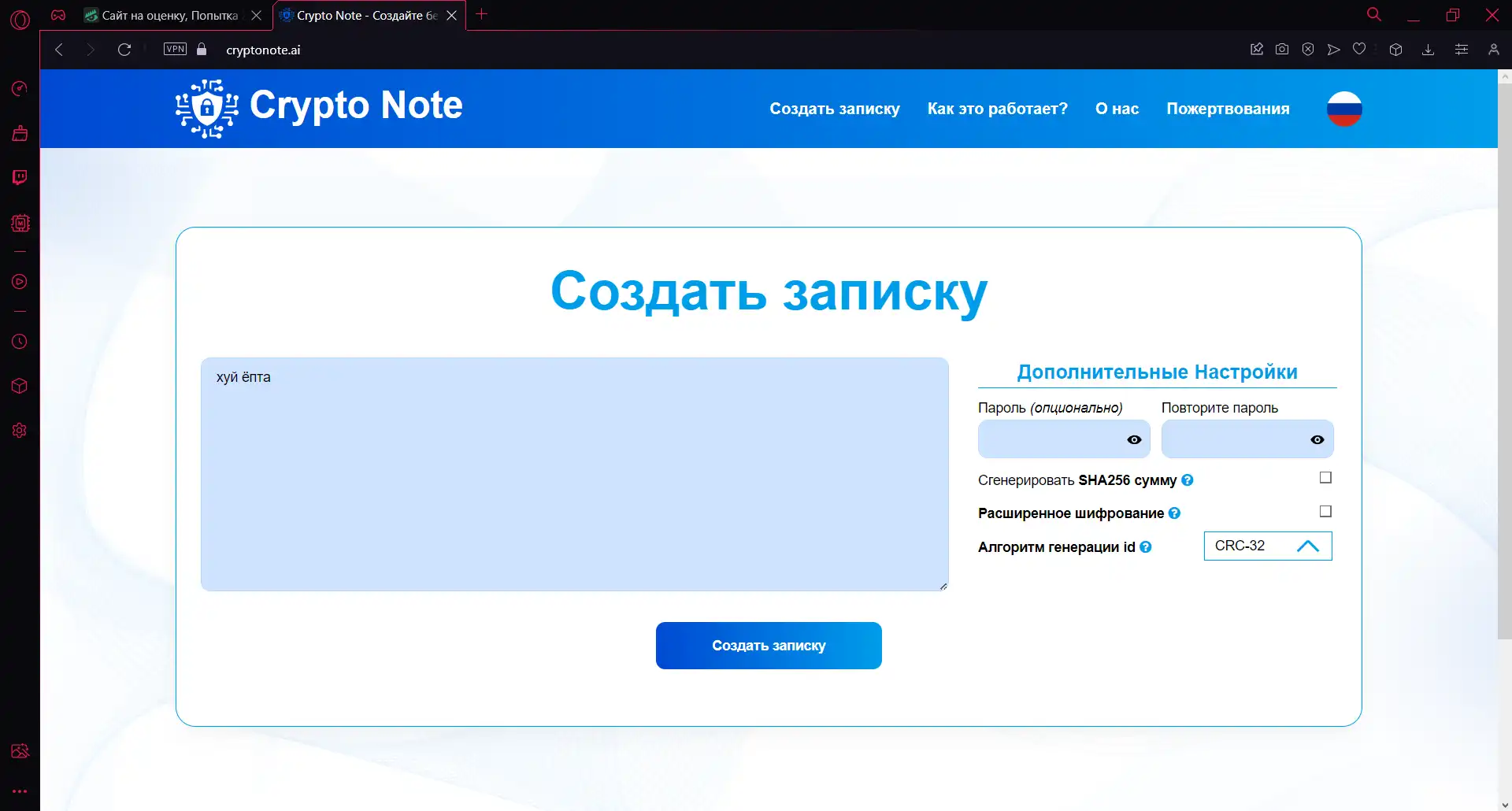Open 'Пожертвования' nav item
The image size is (1512, 811).
pos(1228,109)
